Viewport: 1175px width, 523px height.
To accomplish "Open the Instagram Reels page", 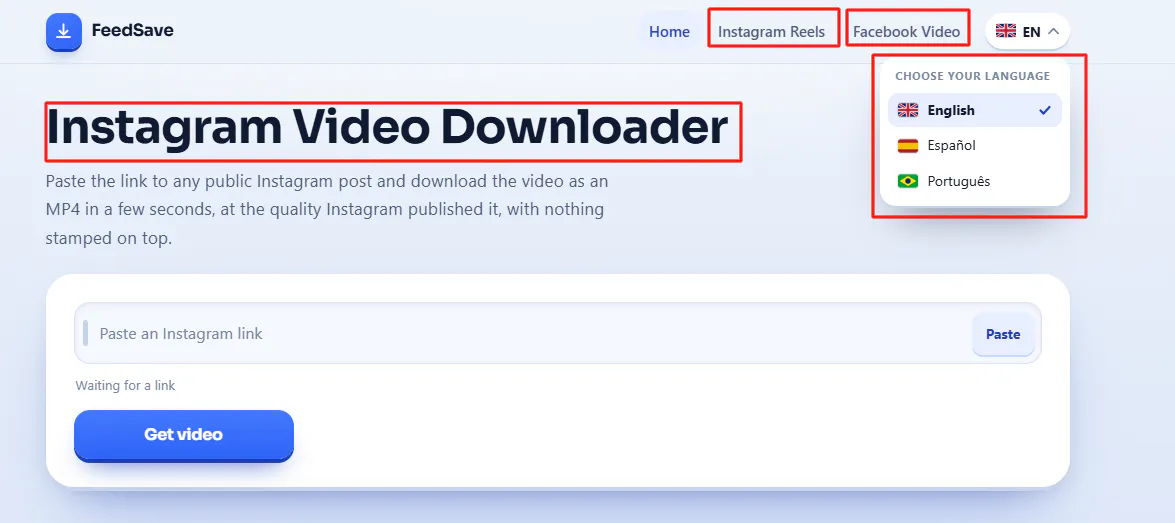I will point(771,31).
